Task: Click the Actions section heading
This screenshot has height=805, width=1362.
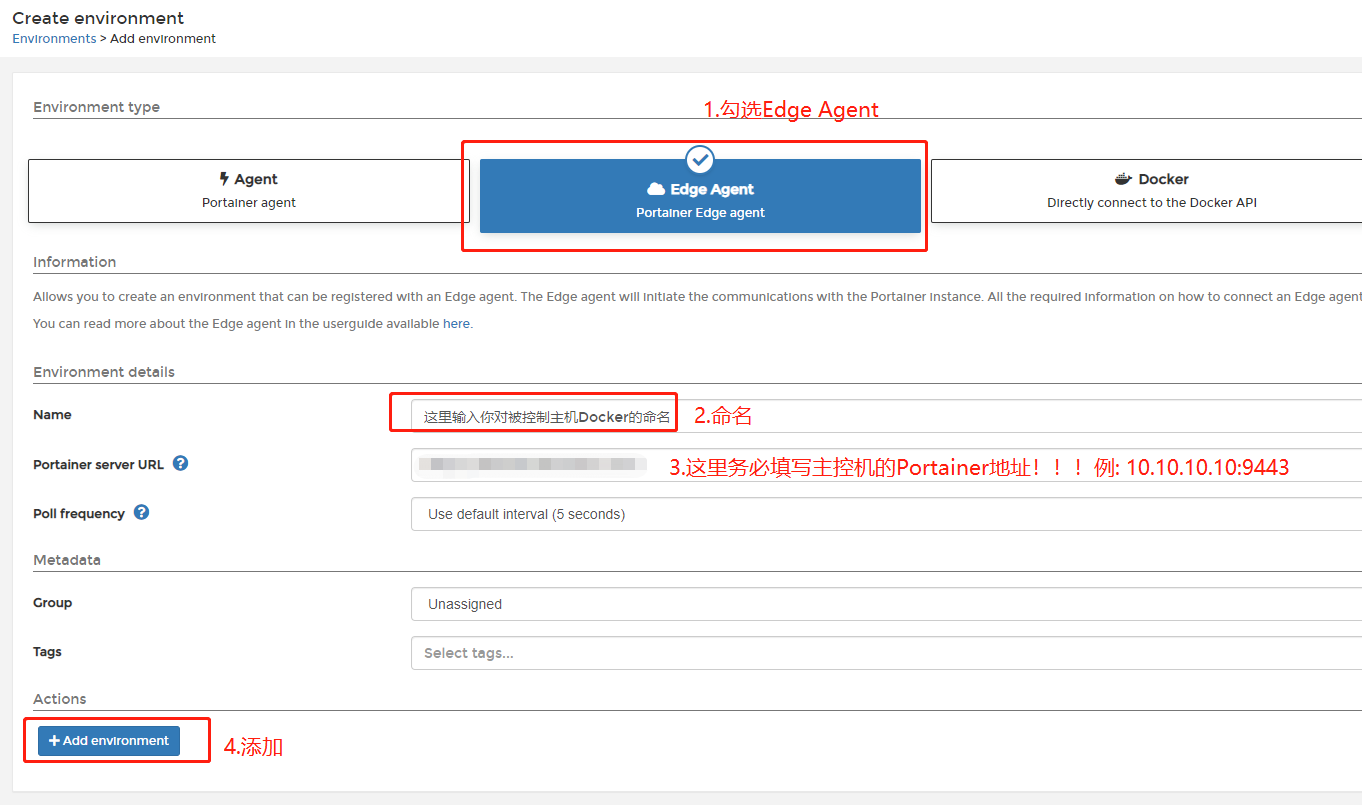Action: 60,699
